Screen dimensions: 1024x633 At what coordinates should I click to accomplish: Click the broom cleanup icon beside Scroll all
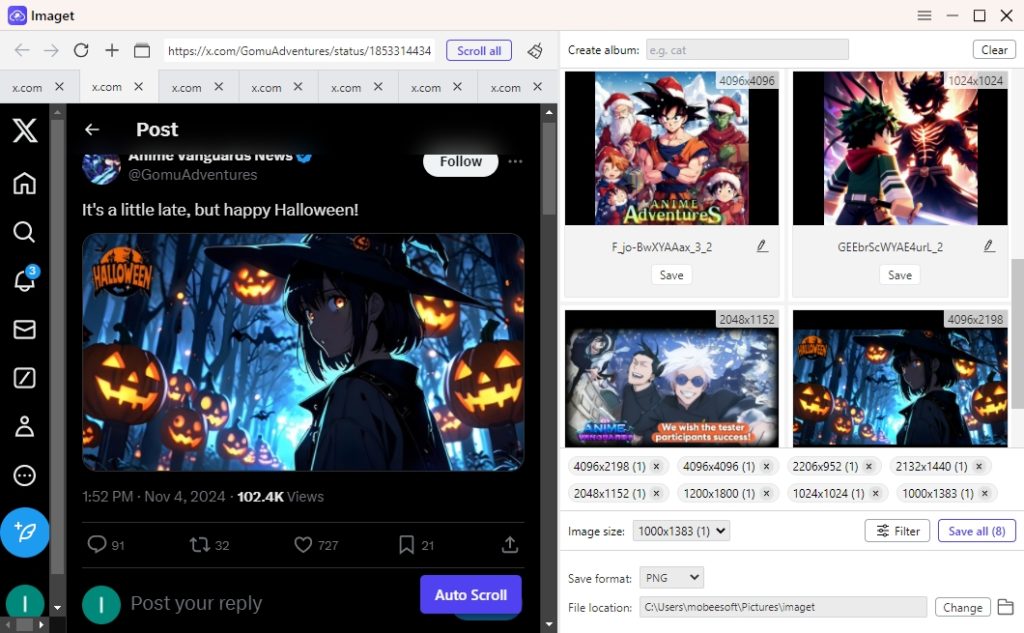[535, 49]
